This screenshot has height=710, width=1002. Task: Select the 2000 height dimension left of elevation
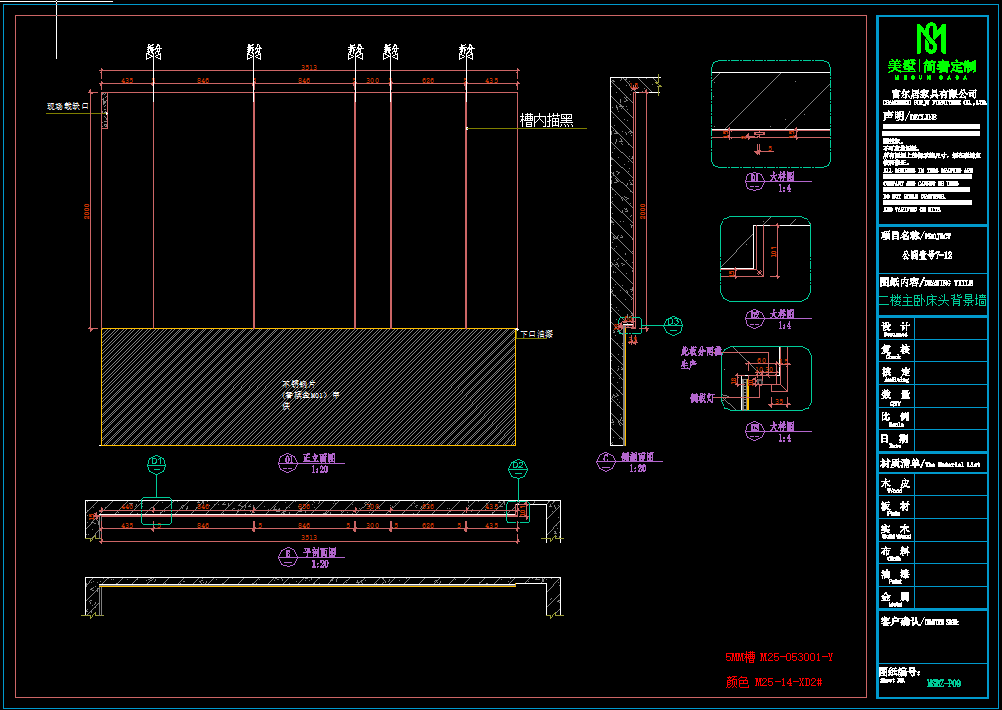[88, 212]
